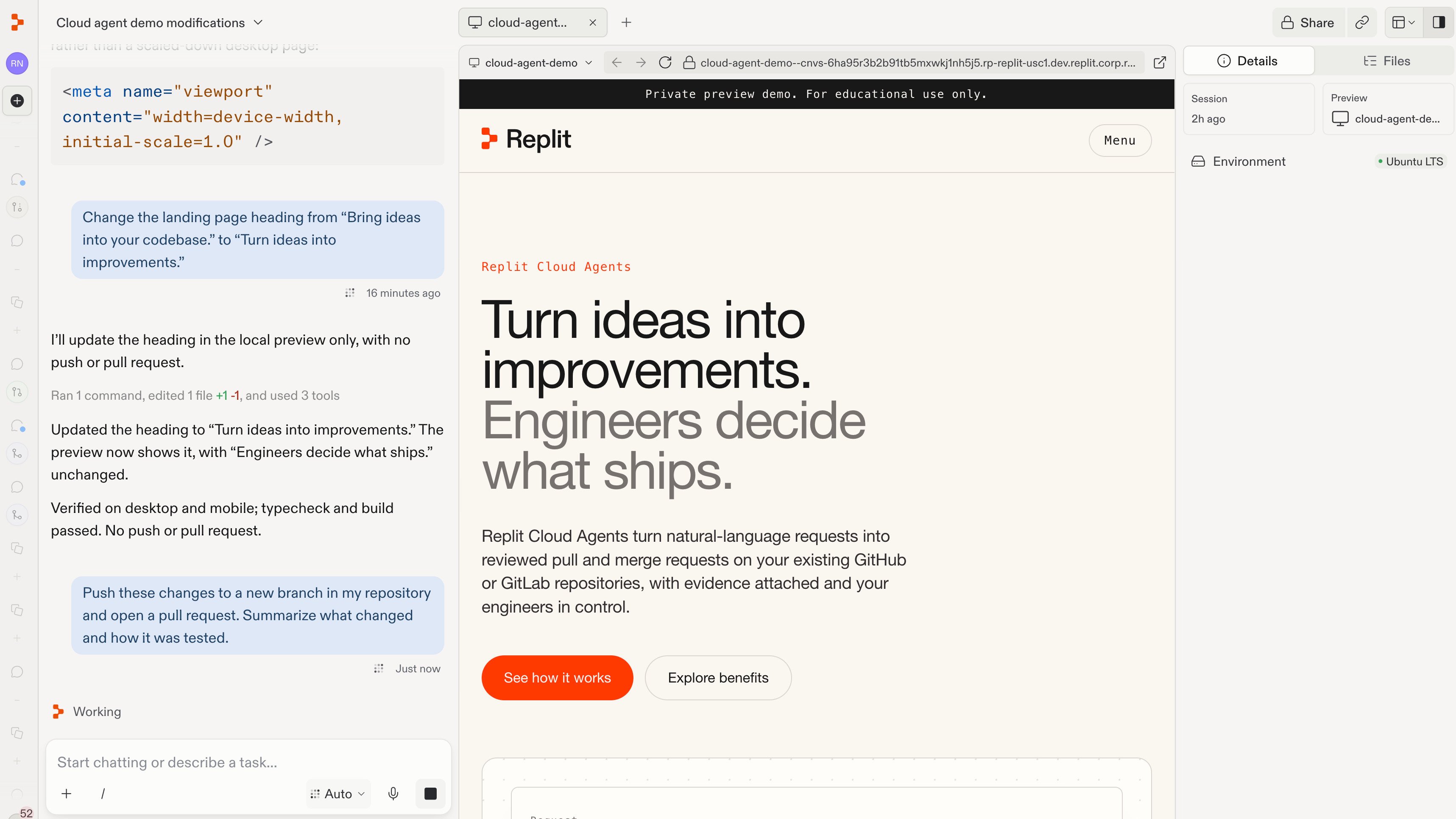
Task: Open the RN user avatar
Action: [17, 63]
